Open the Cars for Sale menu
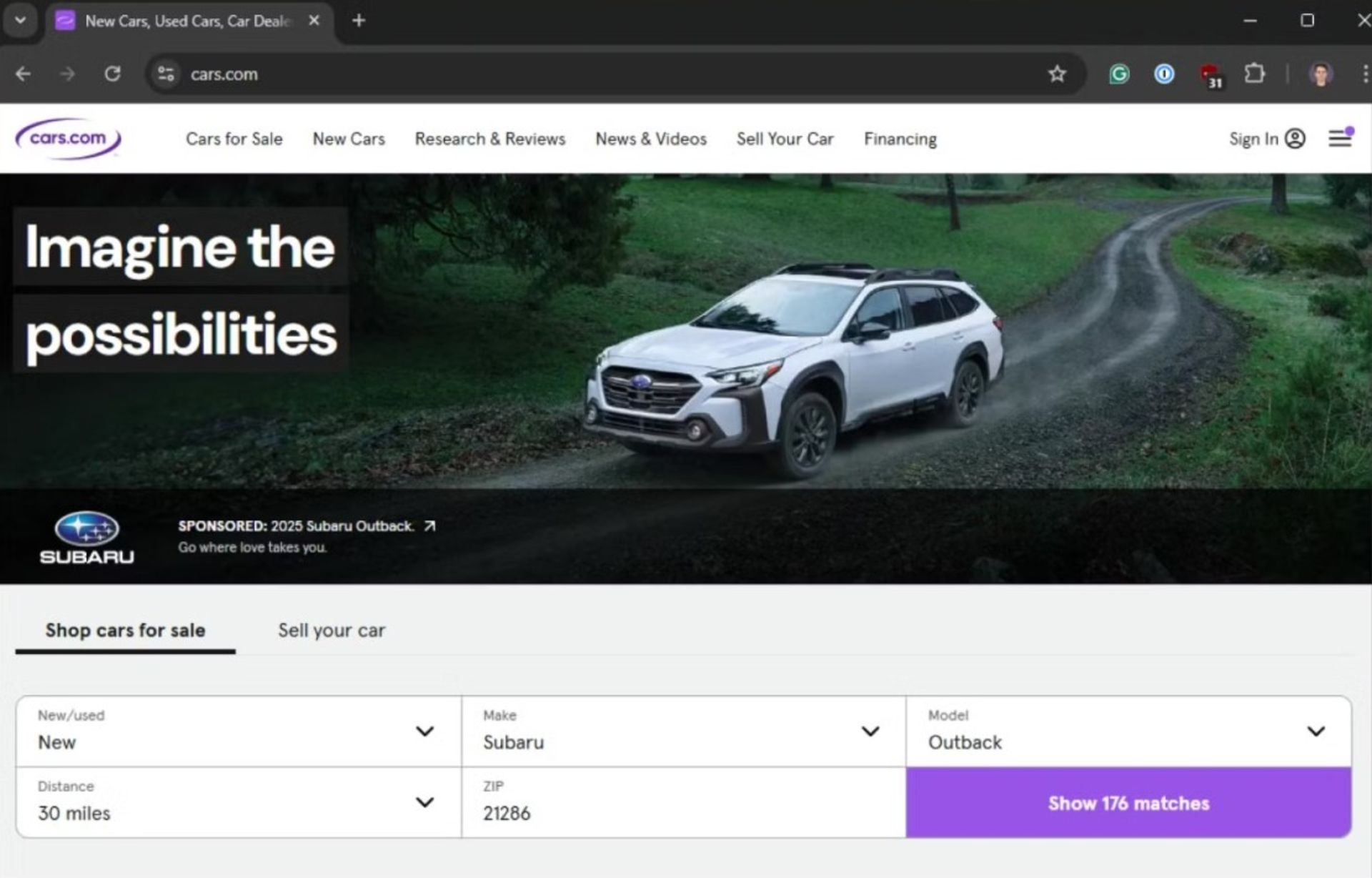Screen dimensions: 1372x878 tap(234, 139)
